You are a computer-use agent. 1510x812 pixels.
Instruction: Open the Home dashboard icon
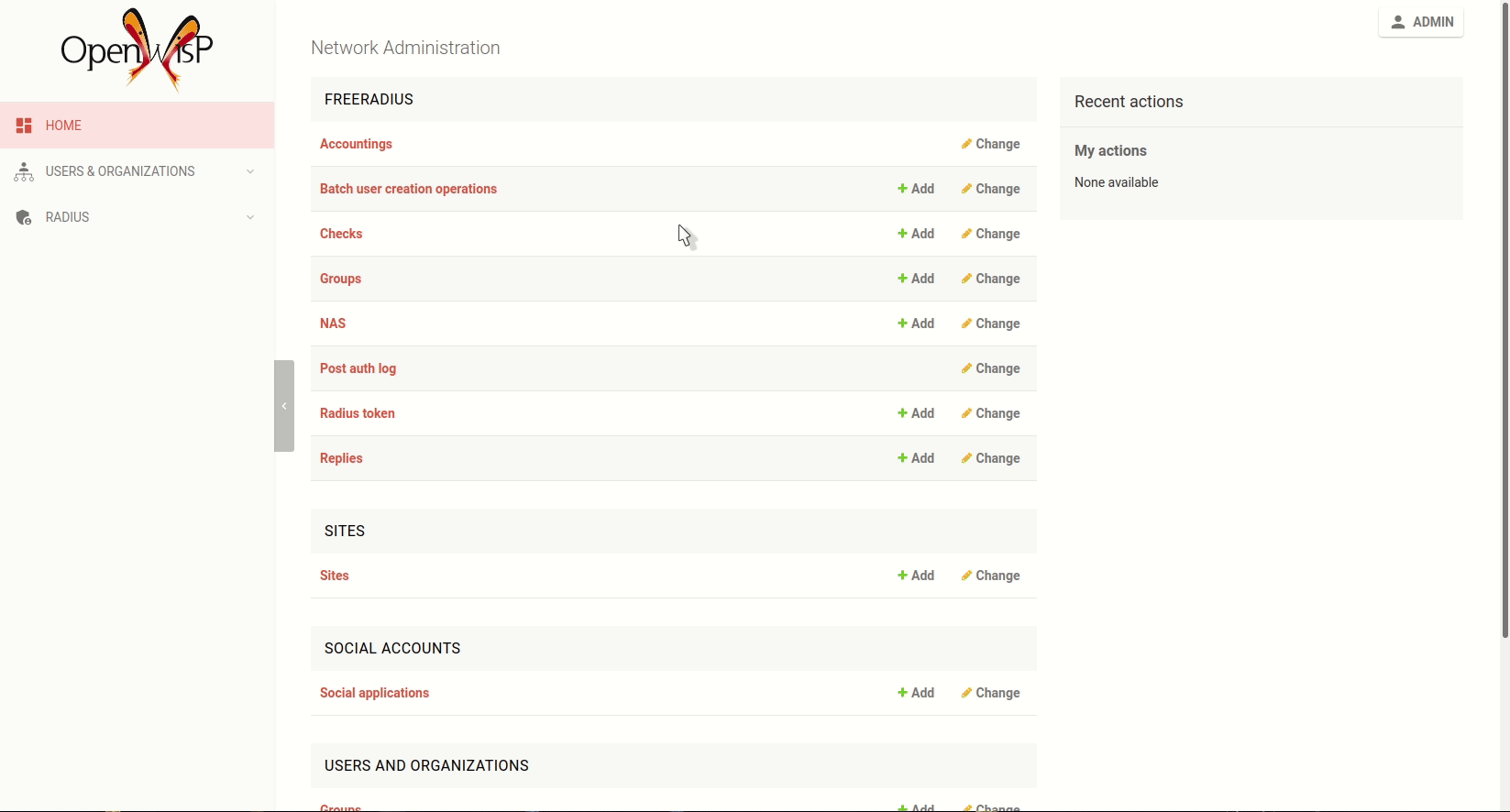[x=24, y=126]
